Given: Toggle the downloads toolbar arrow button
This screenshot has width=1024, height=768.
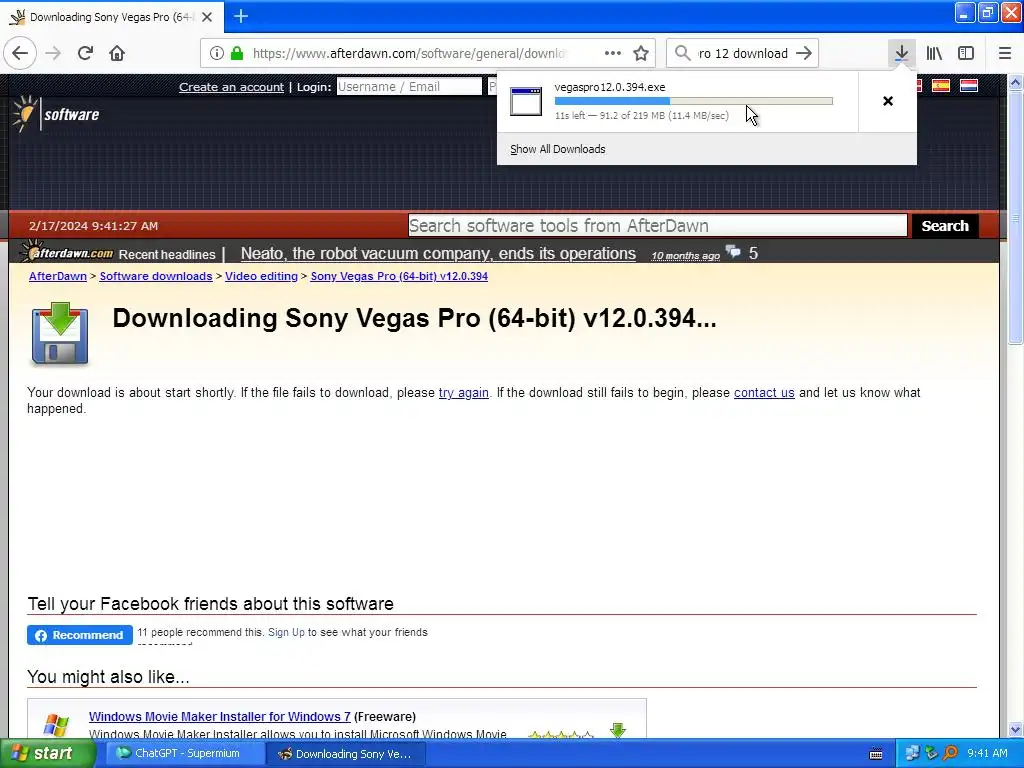Looking at the screenshot, I should pyautogui.click(x=901, y=54).
